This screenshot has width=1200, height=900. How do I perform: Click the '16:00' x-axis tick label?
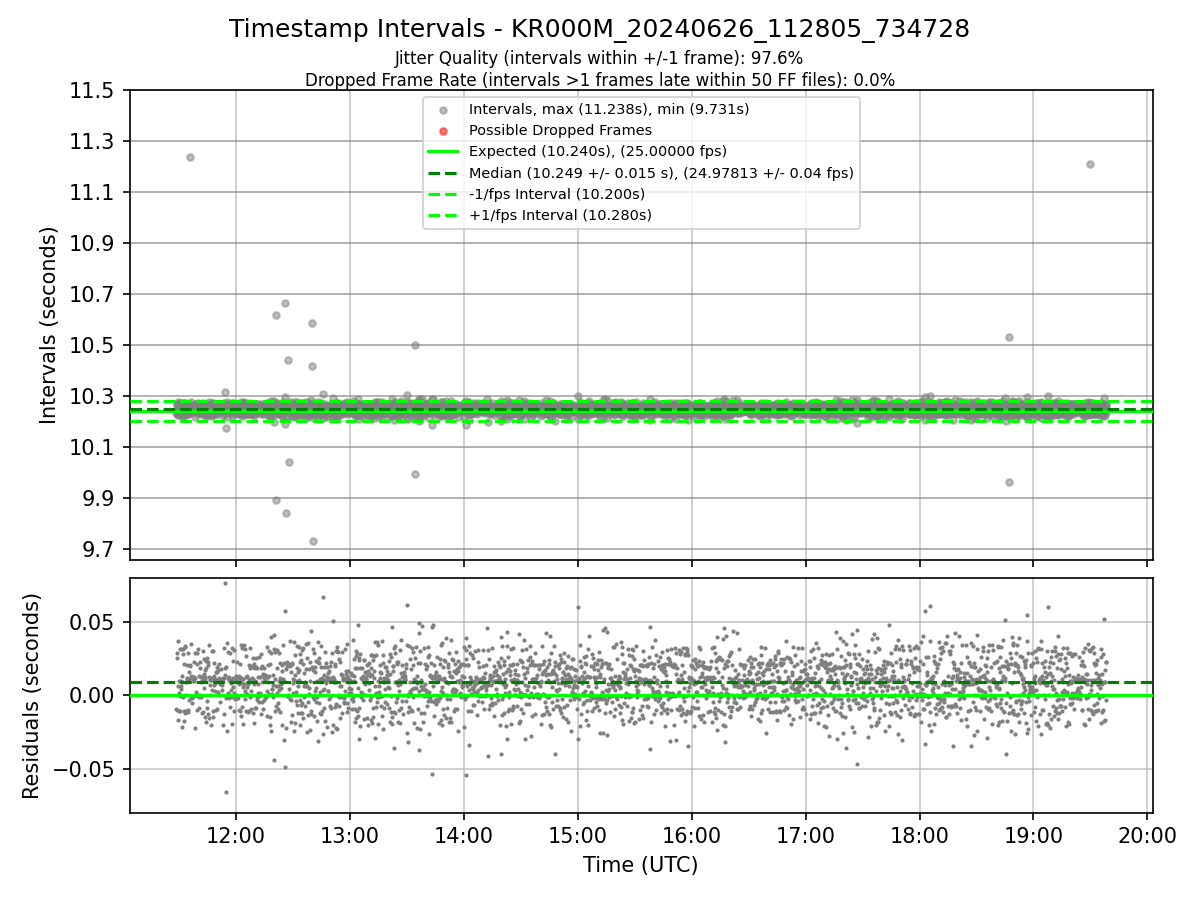(x=692, y=835)
